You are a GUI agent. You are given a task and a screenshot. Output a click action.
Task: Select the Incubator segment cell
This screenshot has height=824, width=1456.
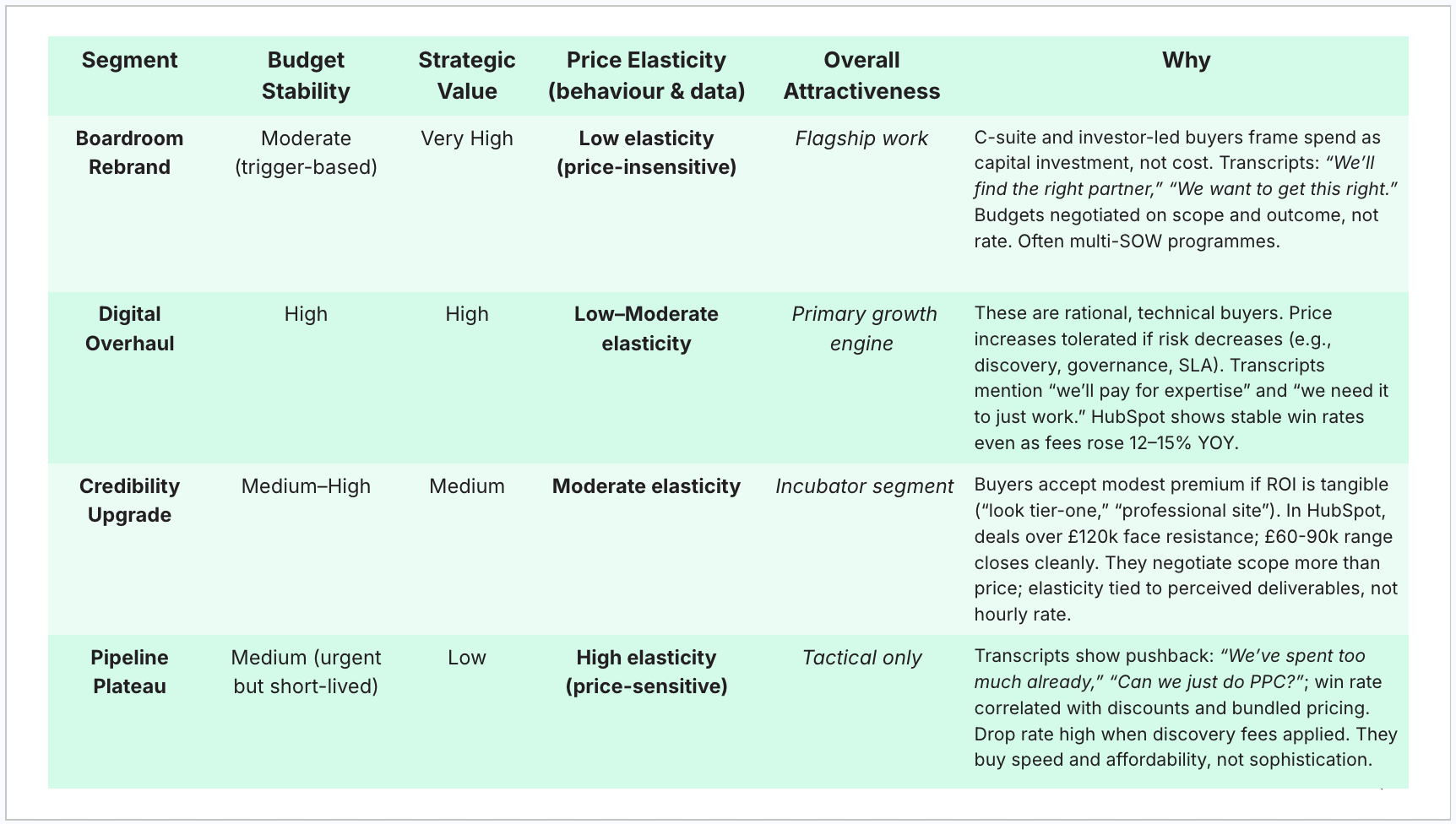864,486
